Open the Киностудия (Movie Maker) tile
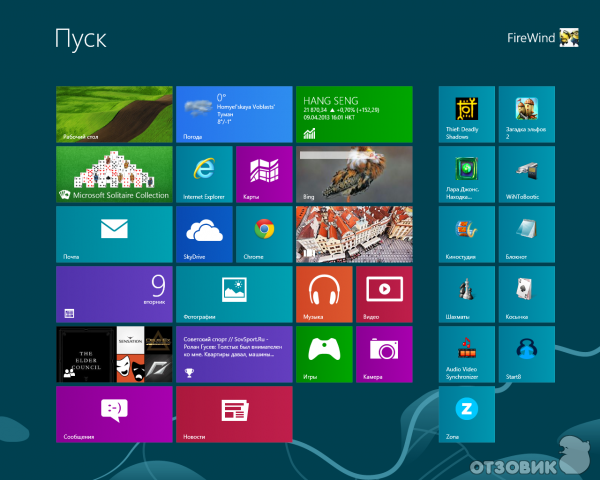Viewport: 600px width, 480px height. tap(466, 234)
